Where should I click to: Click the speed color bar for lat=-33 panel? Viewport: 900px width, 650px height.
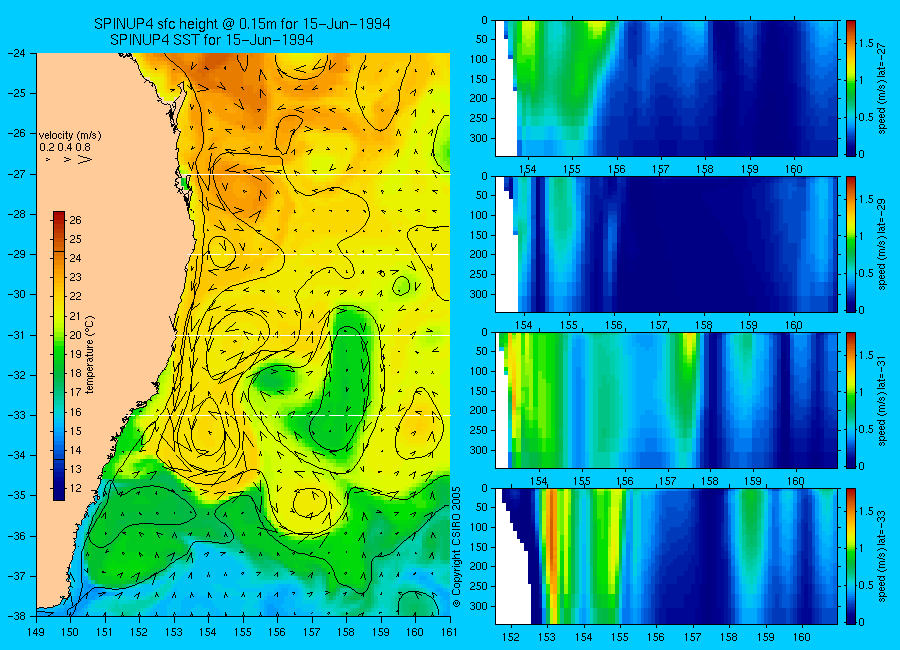tap(851, 556)
